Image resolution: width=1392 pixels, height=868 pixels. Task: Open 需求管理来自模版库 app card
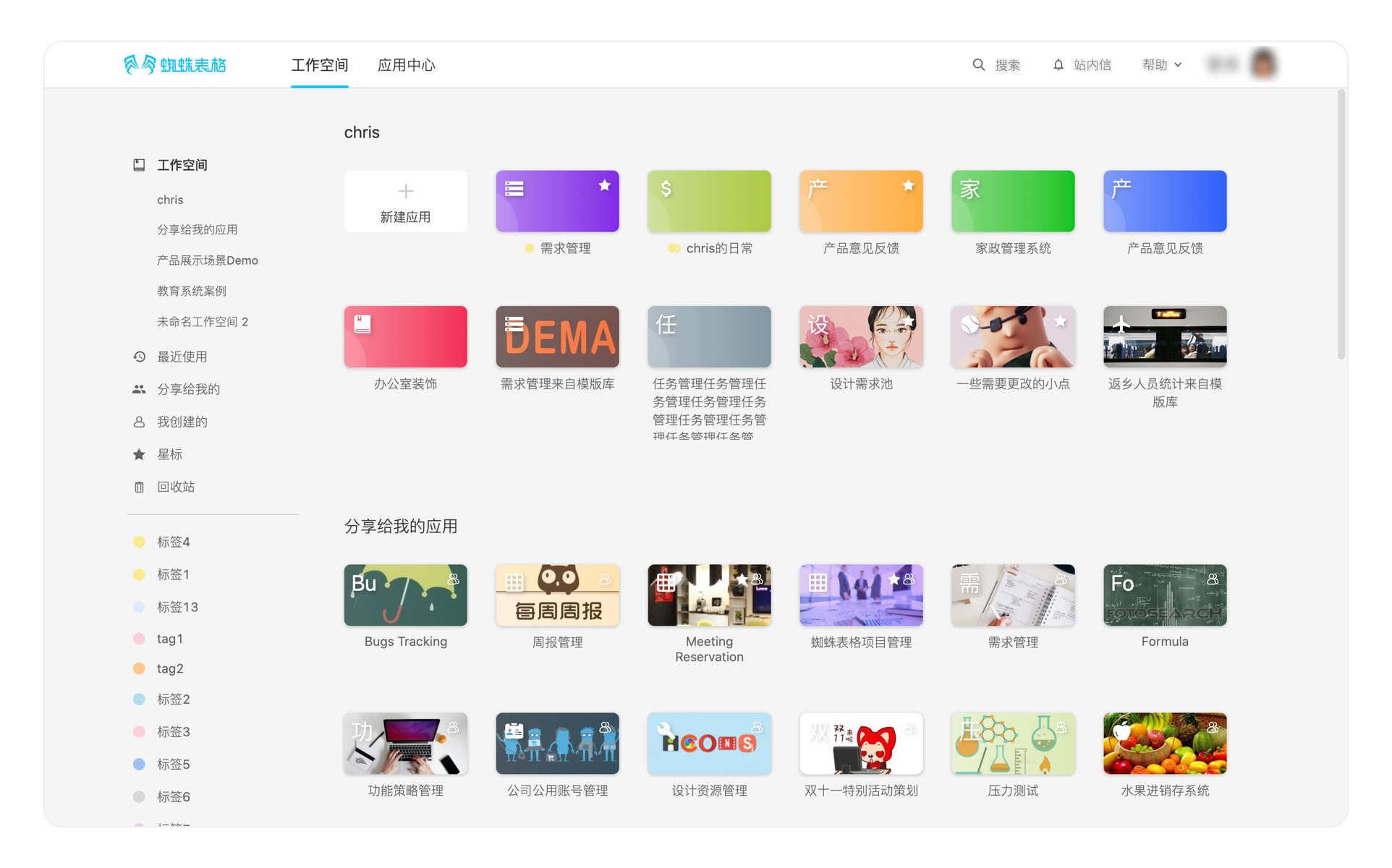(557, 336)
